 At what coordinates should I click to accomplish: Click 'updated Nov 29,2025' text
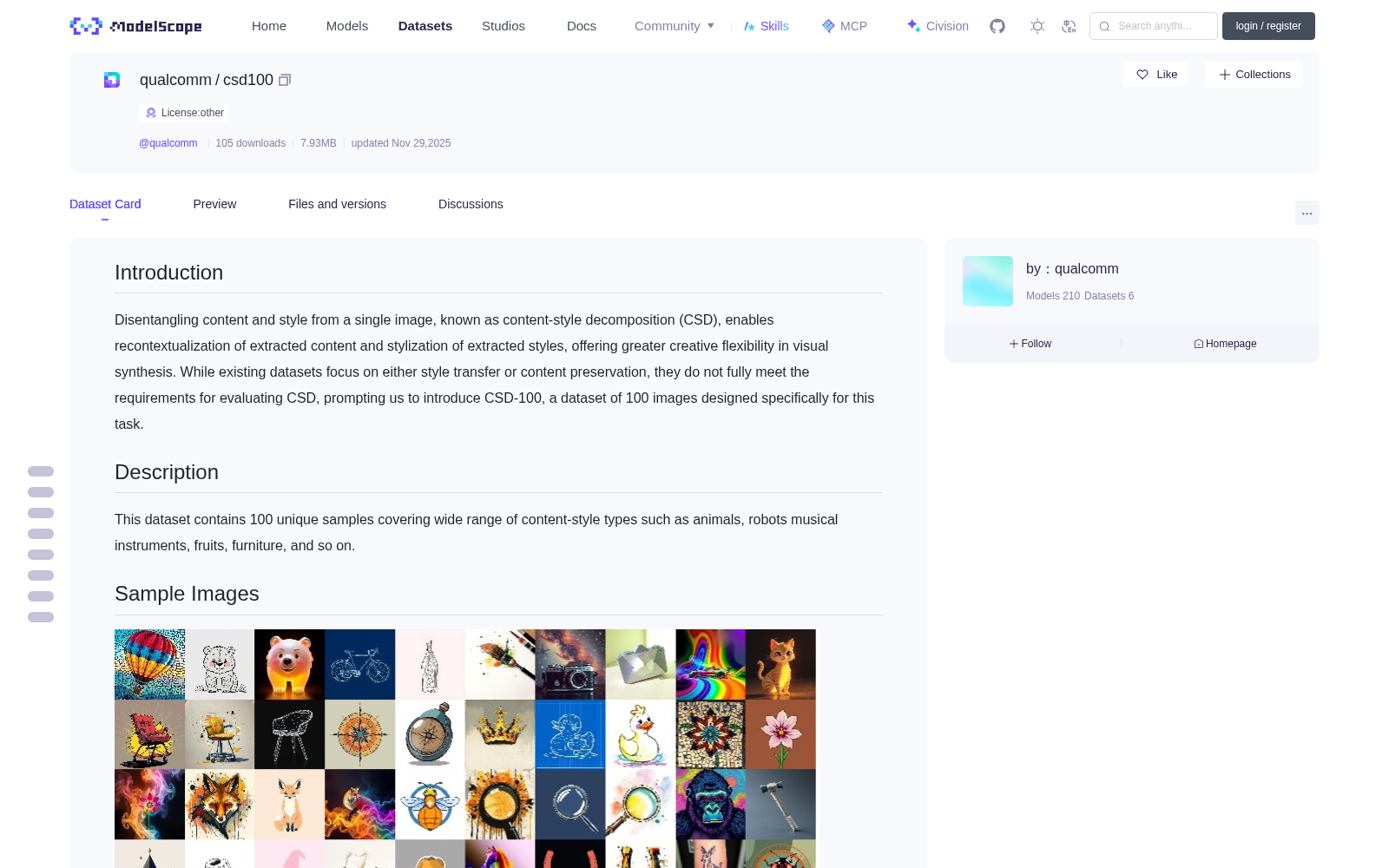401,143
